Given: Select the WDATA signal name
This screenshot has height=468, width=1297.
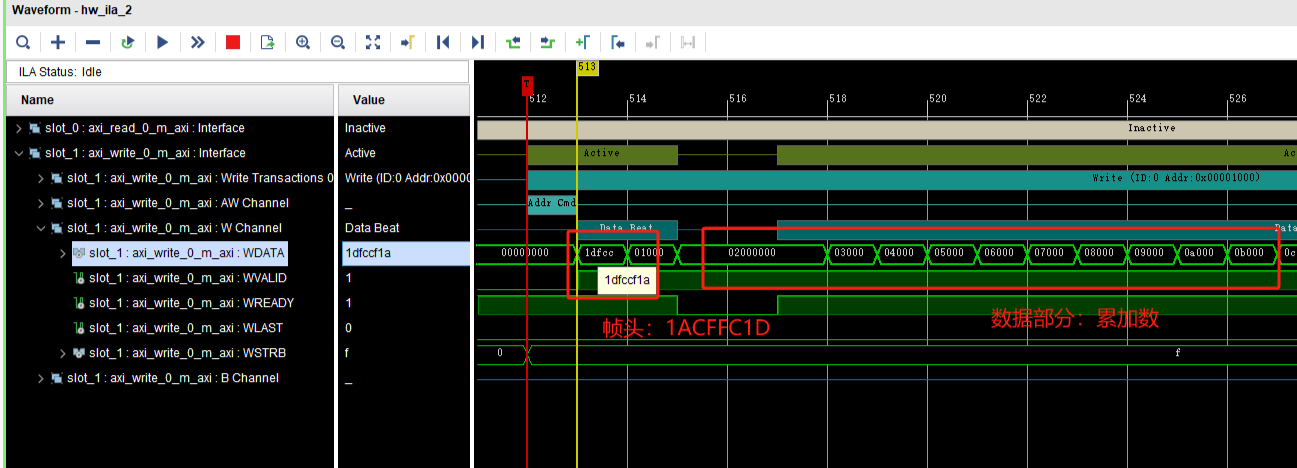Looking at the screenshot, I should tap(187, 253).
